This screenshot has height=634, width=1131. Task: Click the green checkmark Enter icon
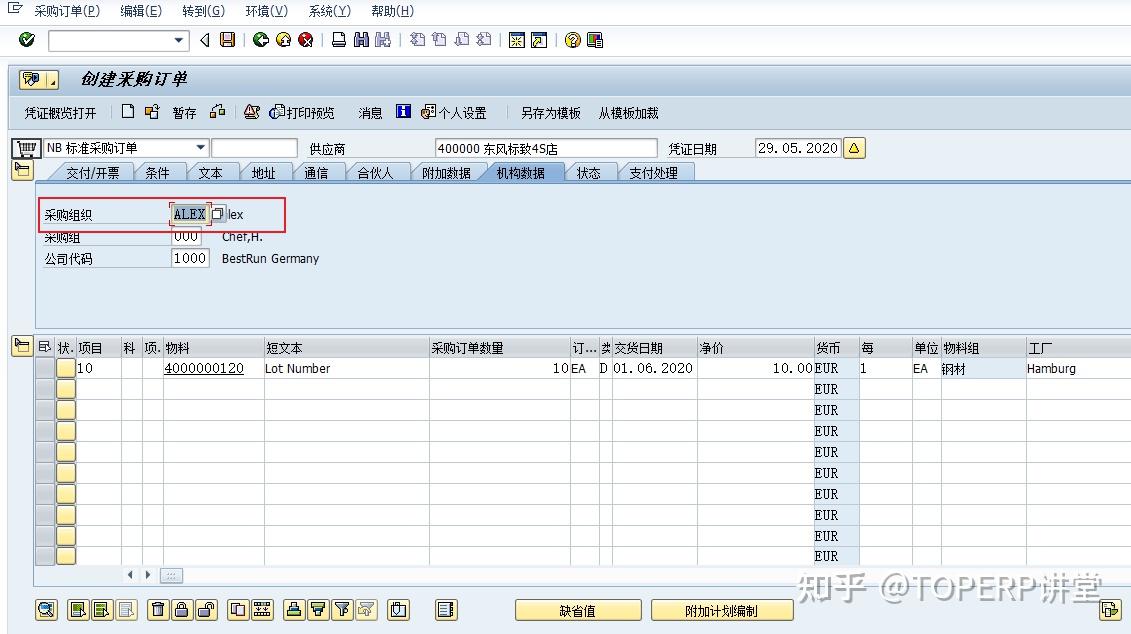[x=27, y=40]
